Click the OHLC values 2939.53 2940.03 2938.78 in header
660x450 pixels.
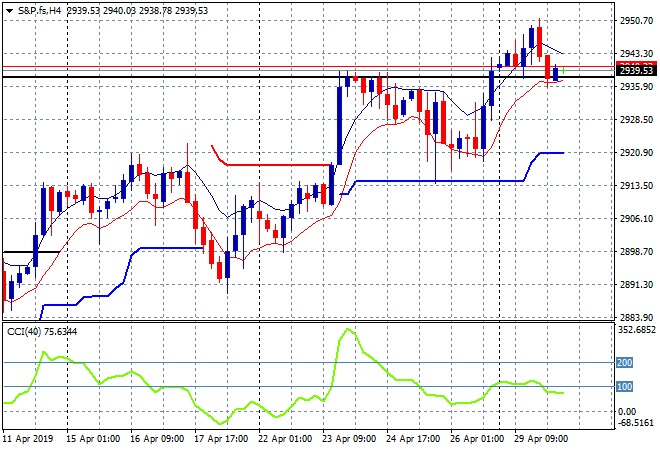point(120,11)
